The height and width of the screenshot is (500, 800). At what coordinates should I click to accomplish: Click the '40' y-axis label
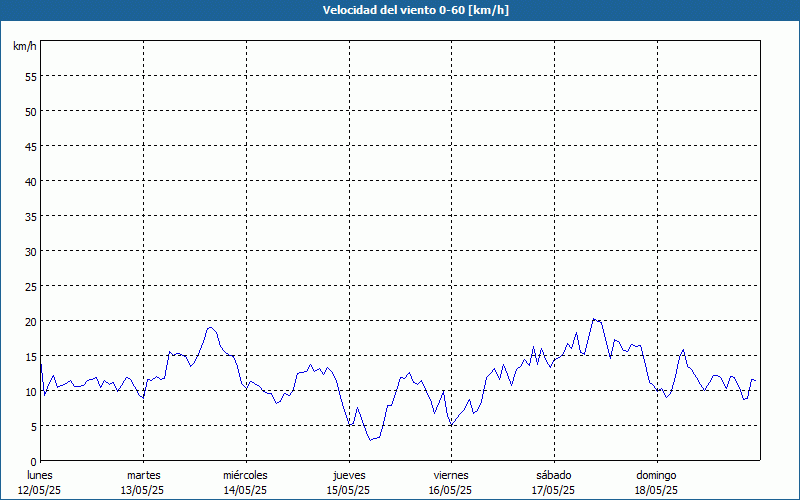pos(31,182)
